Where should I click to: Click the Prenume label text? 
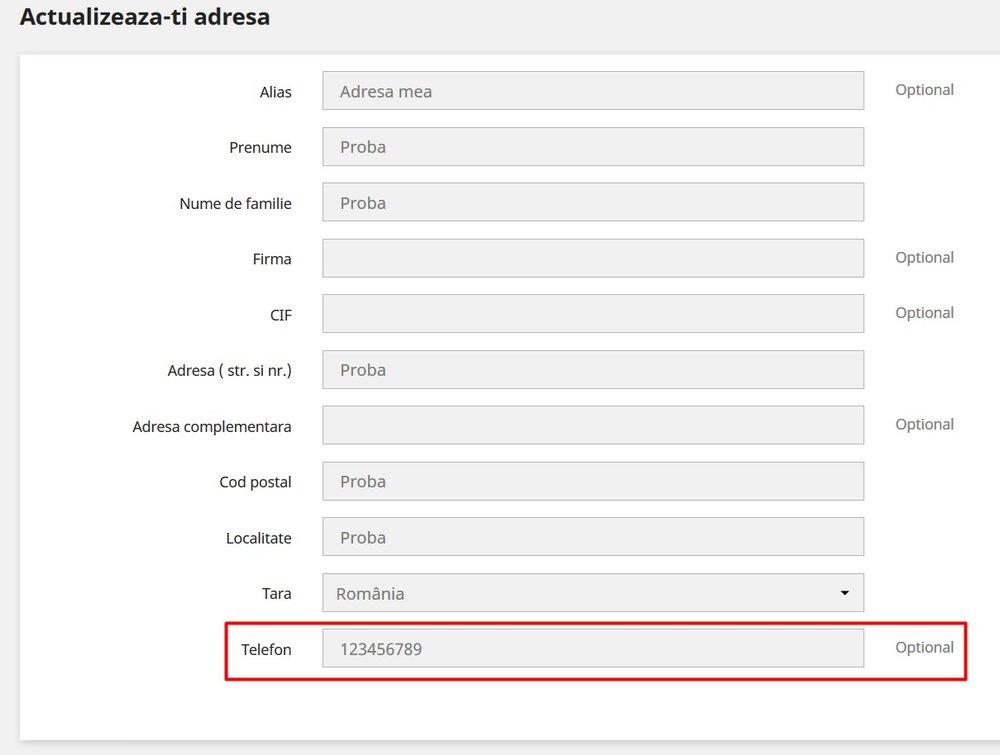click(260, 148)
